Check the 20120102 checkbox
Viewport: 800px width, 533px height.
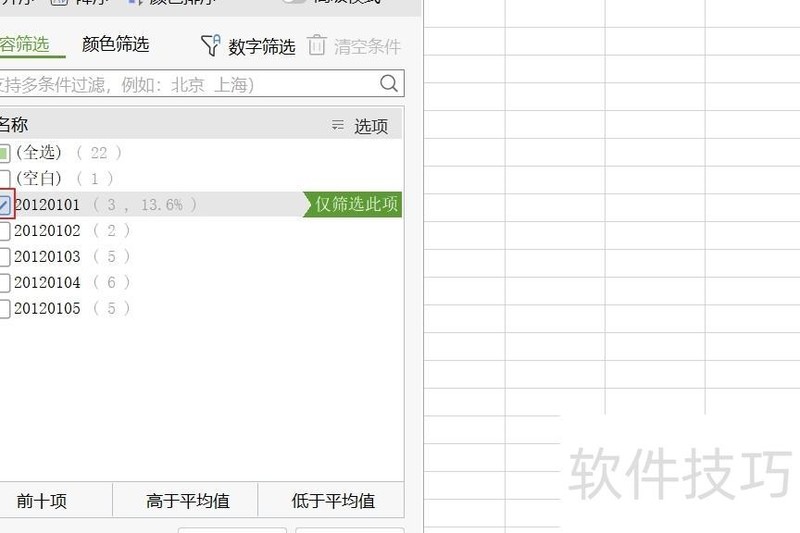point(4,231)
